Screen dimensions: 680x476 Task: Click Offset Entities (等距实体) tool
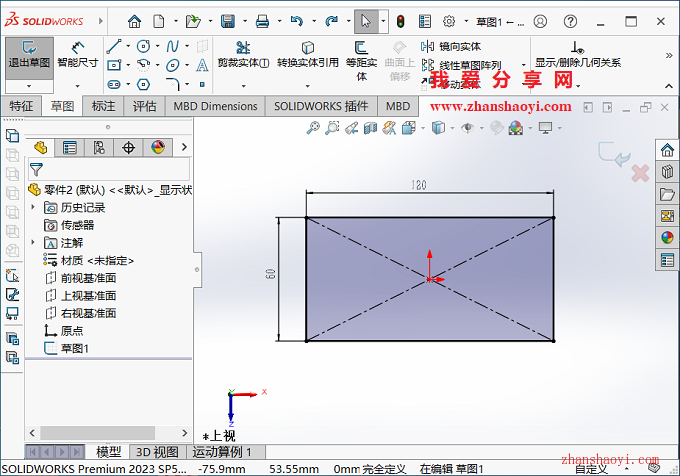(x=361, y=61)
